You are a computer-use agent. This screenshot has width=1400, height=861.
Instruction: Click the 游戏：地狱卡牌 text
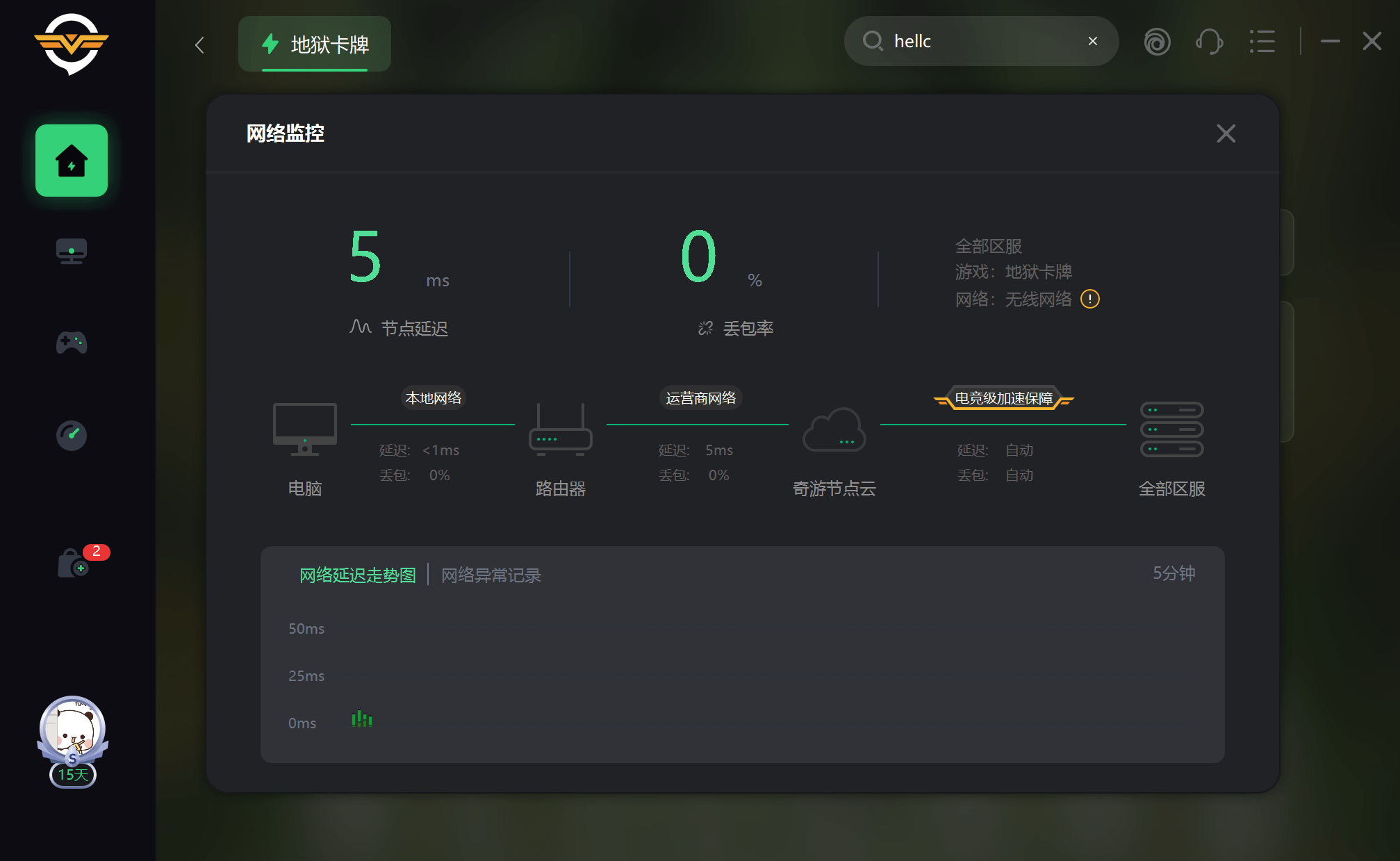1013,272
